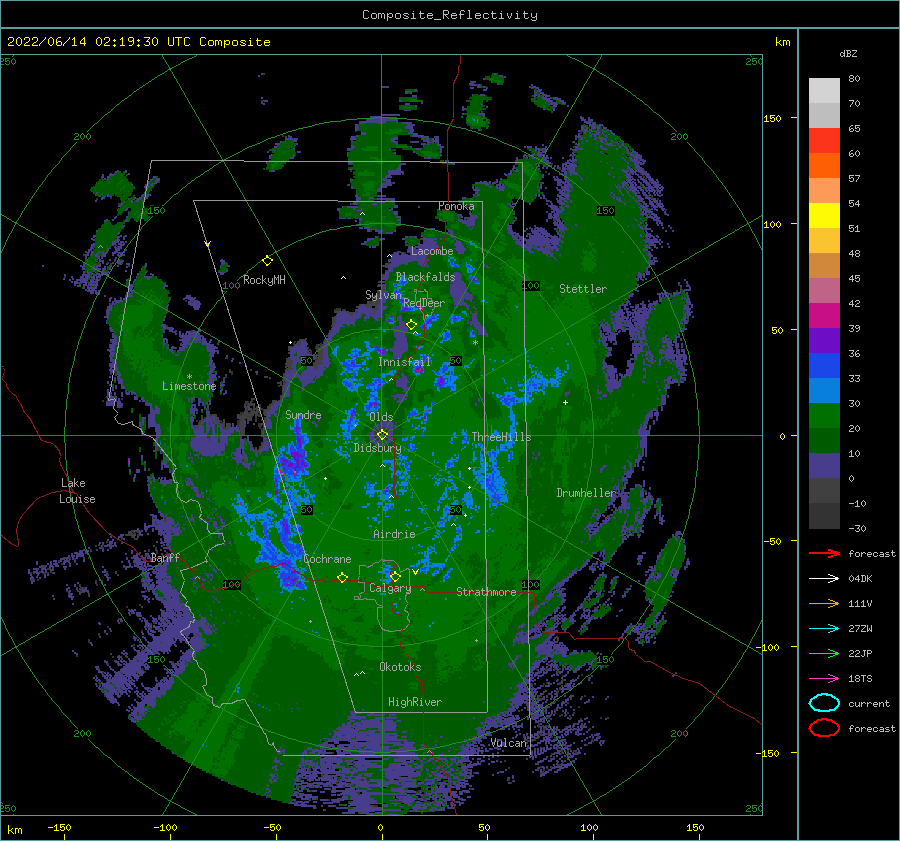
Task: Click the Lake Louise label
Action: coord(77,491)
